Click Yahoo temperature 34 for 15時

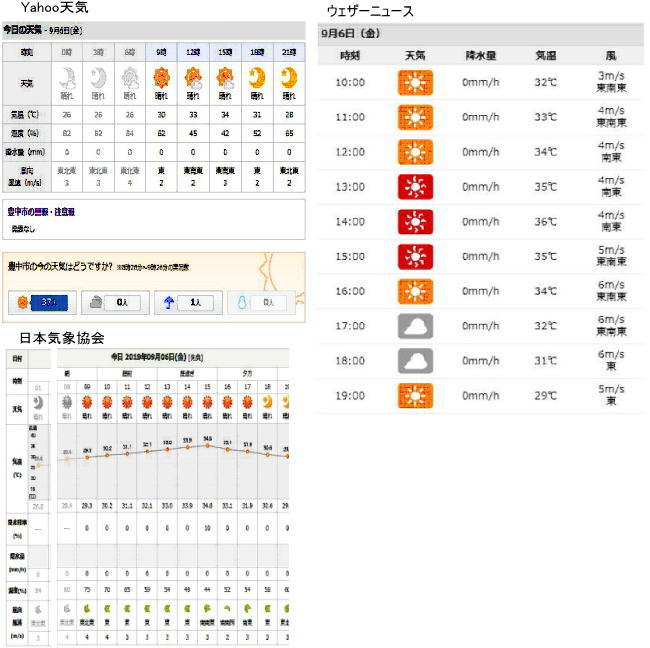point(225,115)
